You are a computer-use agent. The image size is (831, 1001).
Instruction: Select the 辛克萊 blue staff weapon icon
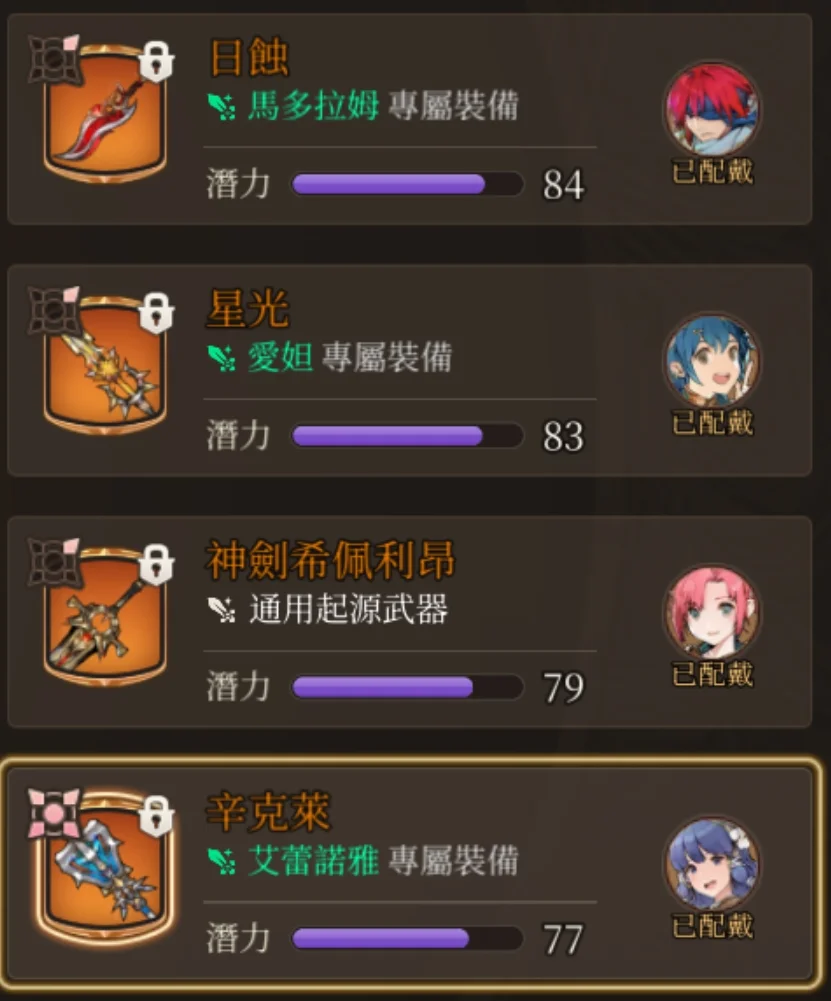(105, 870)
